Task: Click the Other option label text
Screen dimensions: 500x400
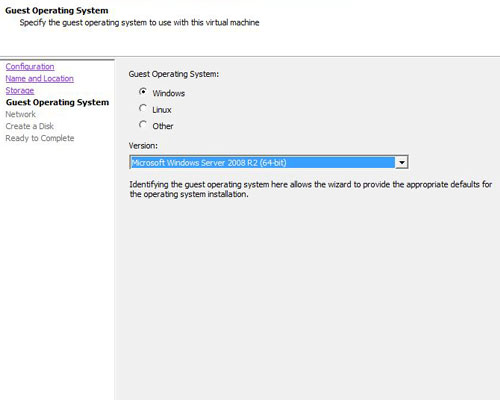Action: coord(163,126)
